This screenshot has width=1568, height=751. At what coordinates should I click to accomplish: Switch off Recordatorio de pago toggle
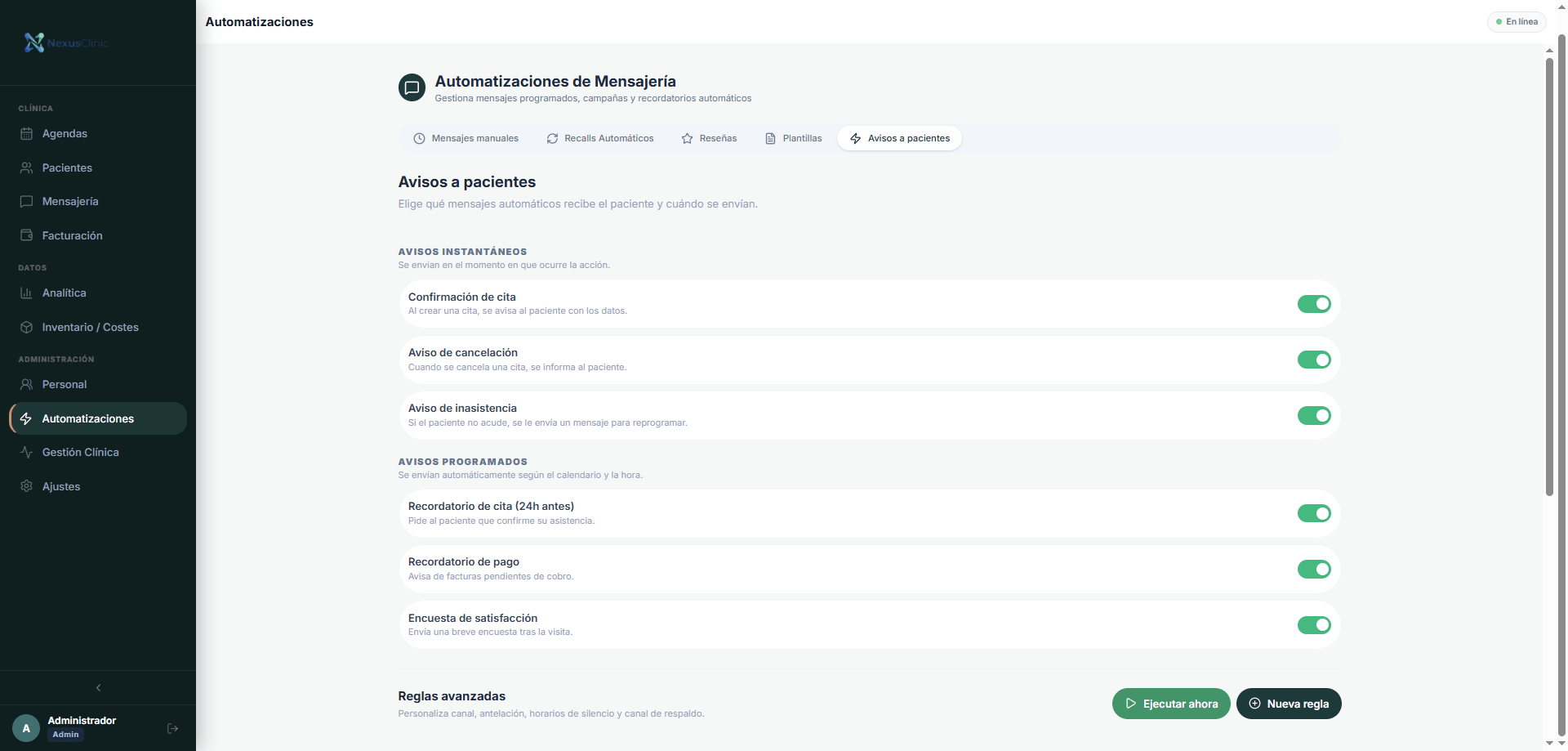(1314, 569)
